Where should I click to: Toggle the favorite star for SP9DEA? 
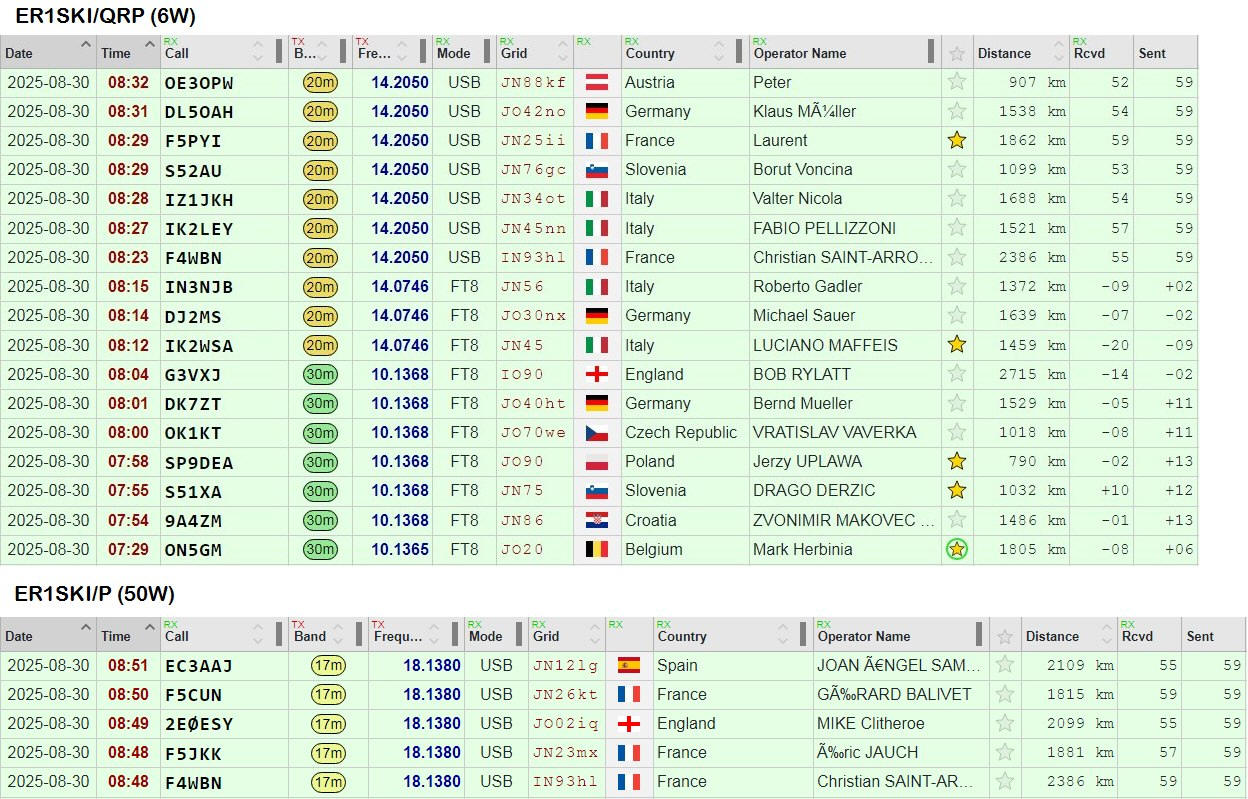(957, 462)
